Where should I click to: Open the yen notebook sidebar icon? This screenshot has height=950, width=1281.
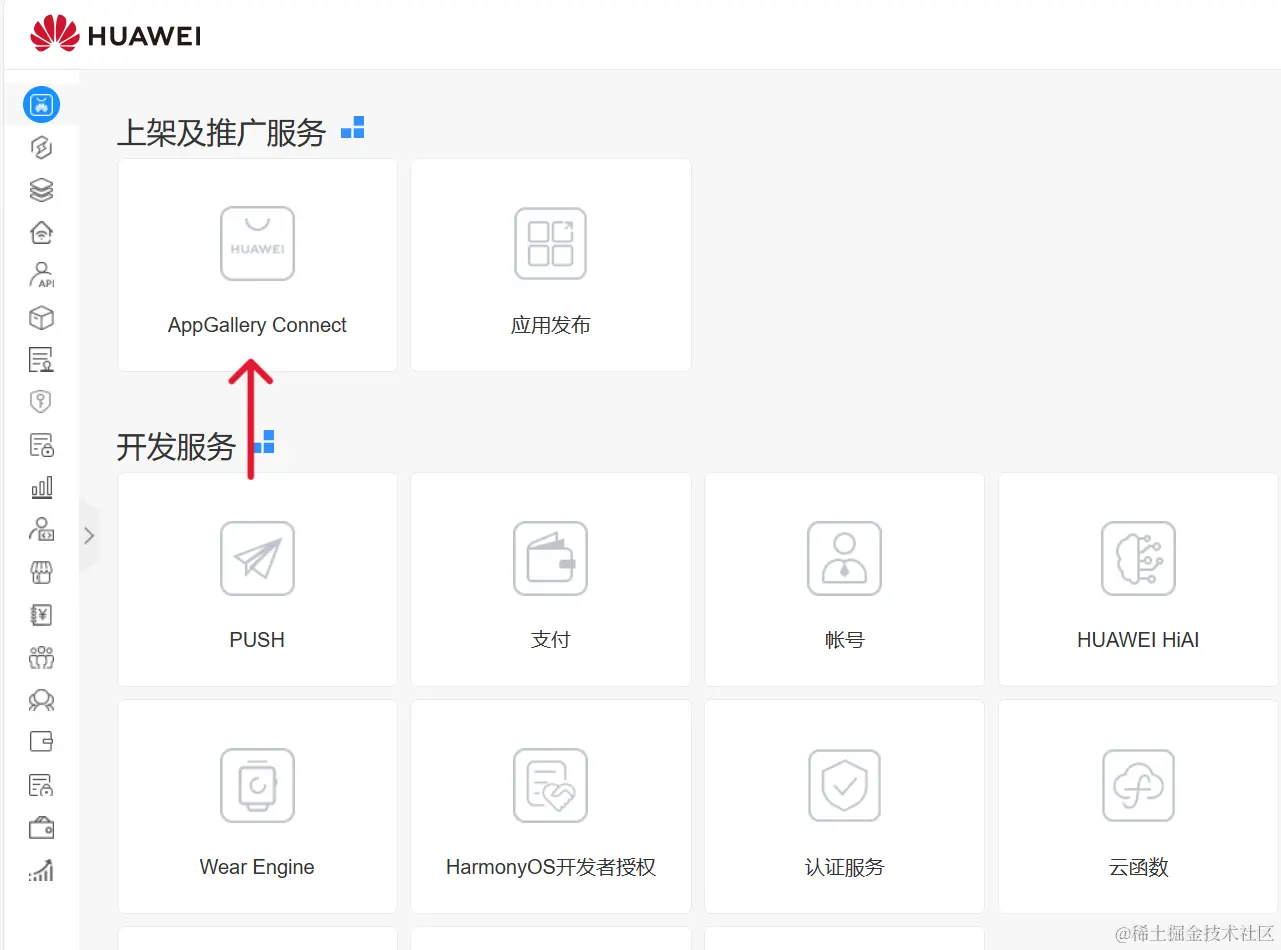[41, 615]
